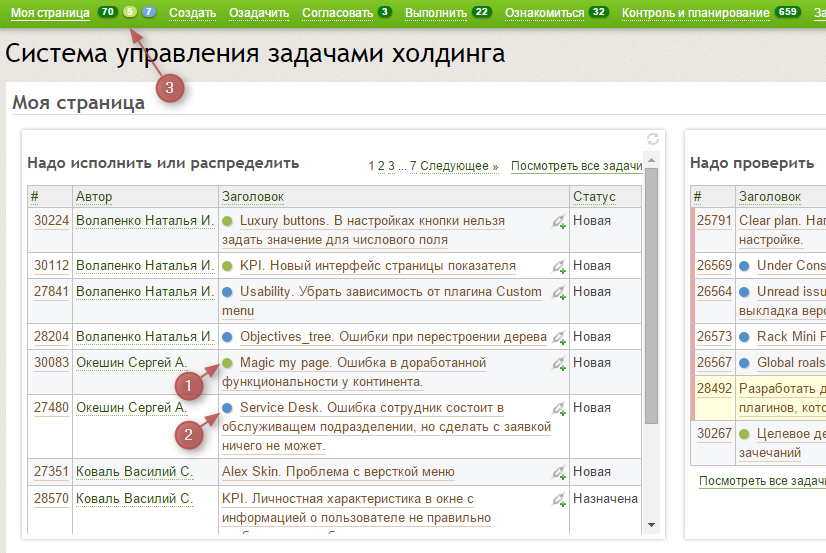Click green dot of task 30267
Viewport: 826px width, 553px height.
[x=744, y=434]
